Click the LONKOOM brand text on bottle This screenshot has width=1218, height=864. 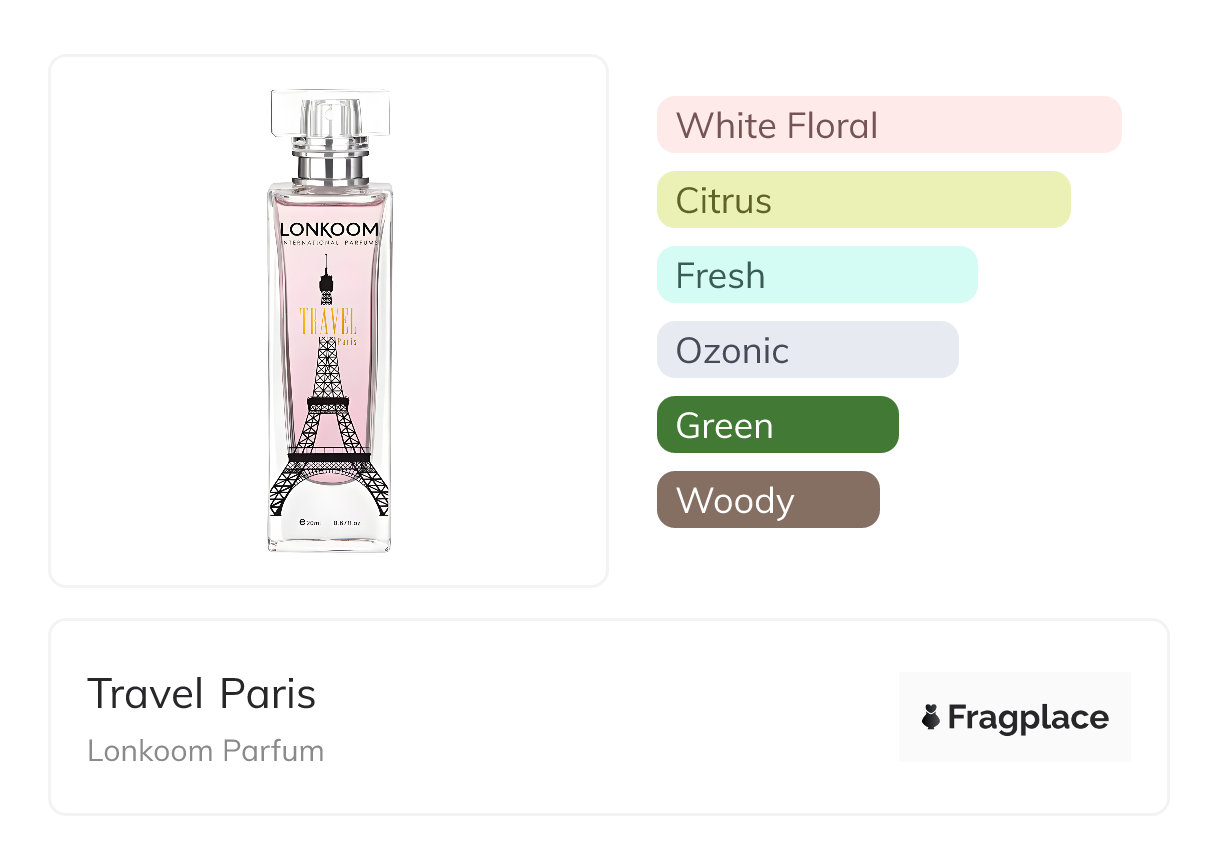point(329,229)
